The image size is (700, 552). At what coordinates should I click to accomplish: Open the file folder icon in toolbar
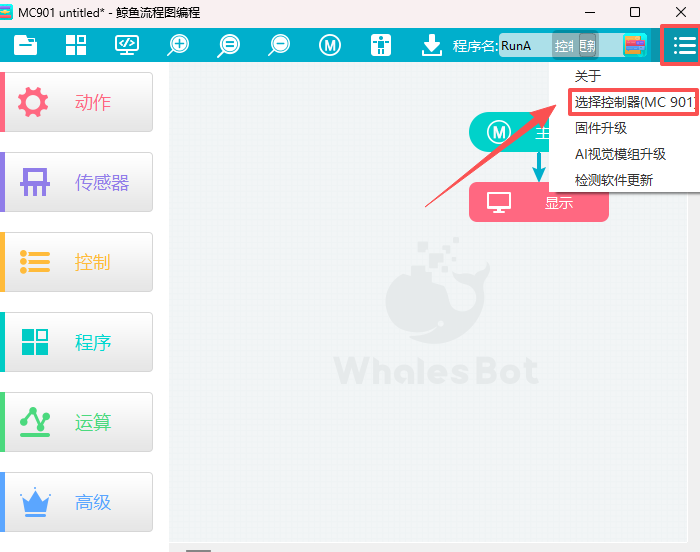[x=25, y=45]
